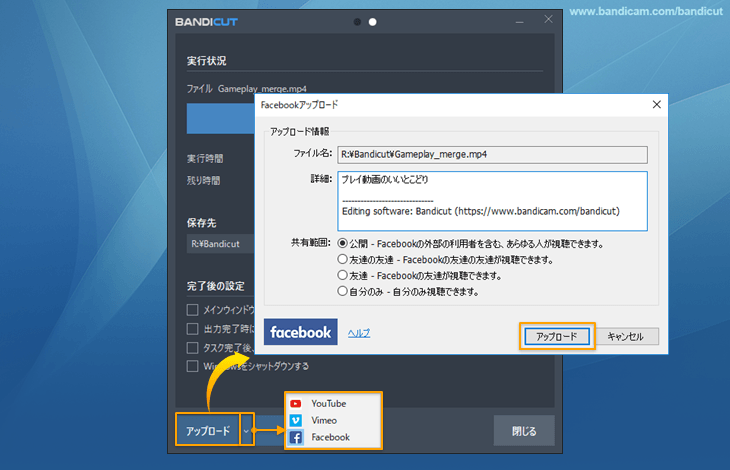
Task: Close the Bandicut window via X
Action: coord(548,19)
